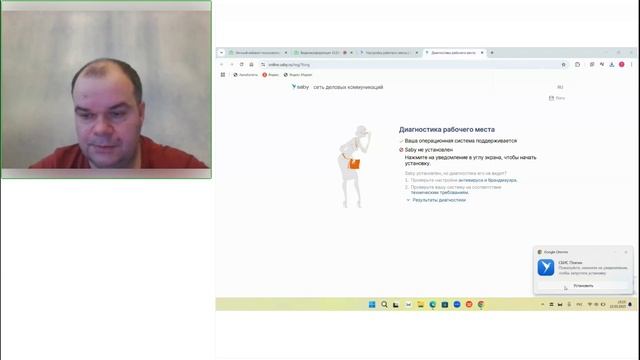This screenshot has width=640, height=360.
Task: Click the Saby logo in page header
Action: [x=300, y=87]
